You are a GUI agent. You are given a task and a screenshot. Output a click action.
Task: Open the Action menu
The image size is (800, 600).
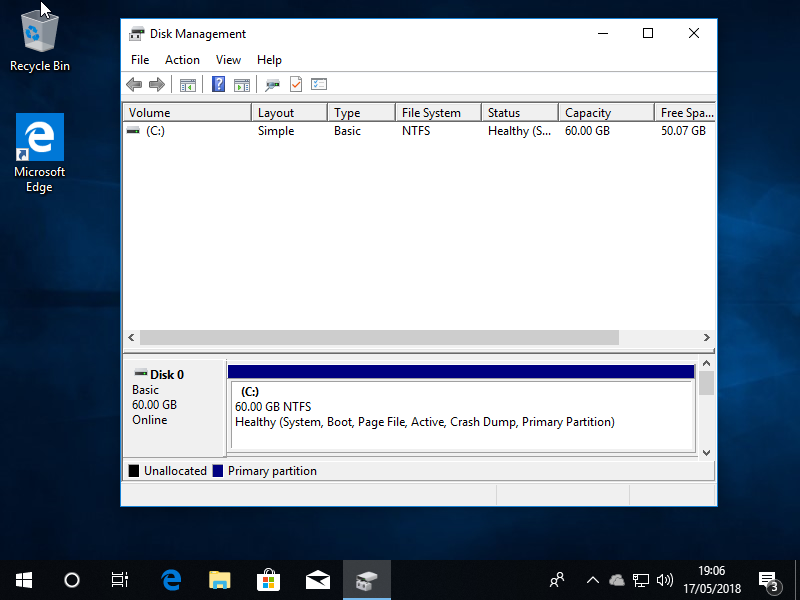(x=182, y=60)
